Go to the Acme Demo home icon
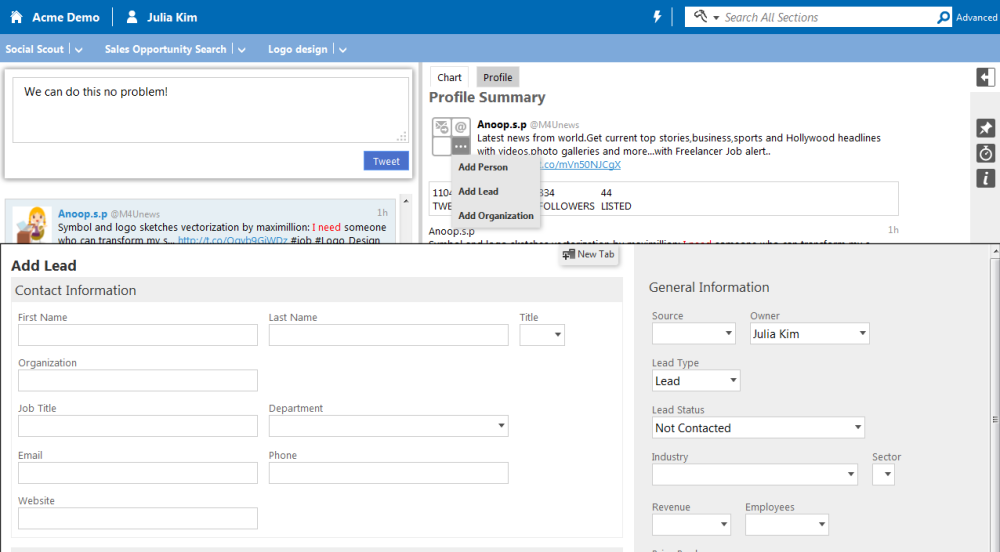Viewport: 1000px width, 552px height. pos(17,17)
